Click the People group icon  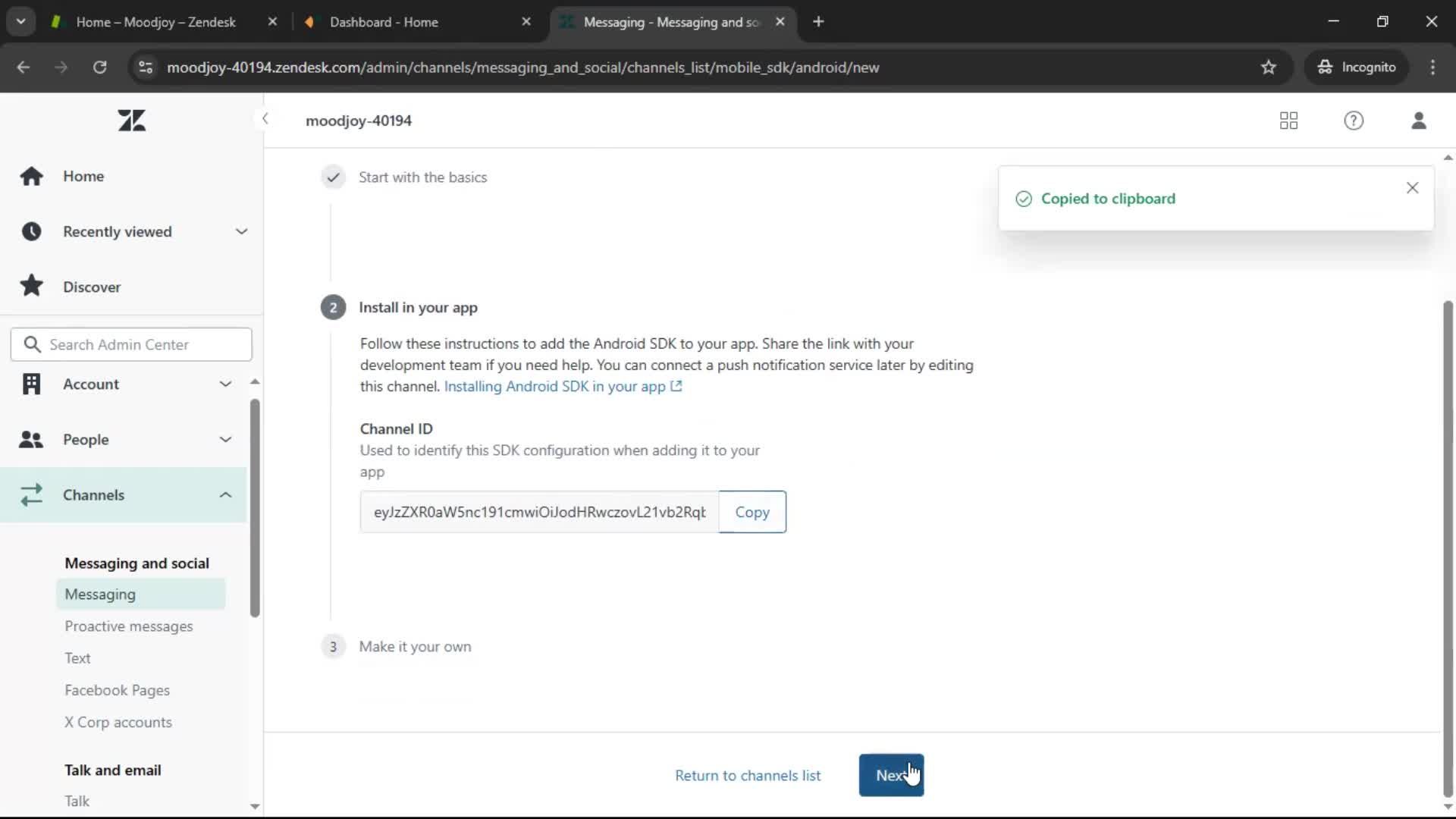click(31, 440)
